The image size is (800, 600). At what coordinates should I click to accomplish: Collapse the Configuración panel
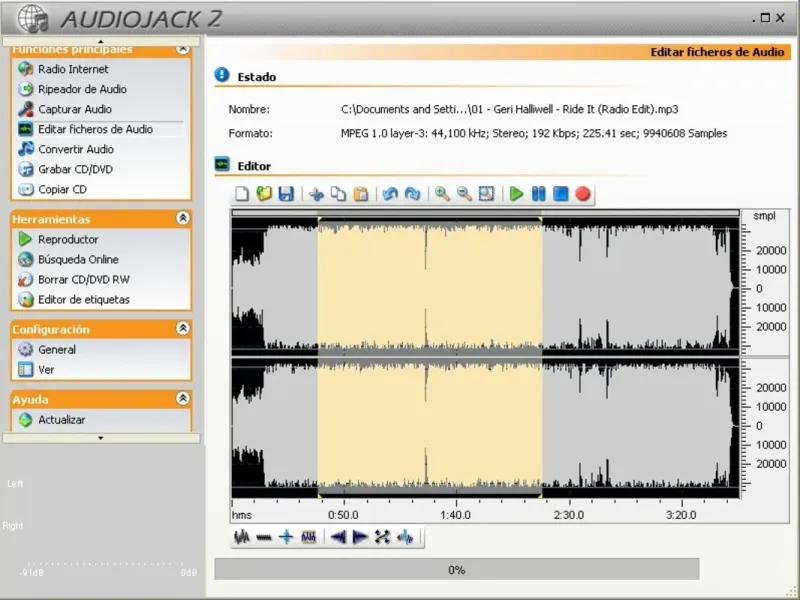pyautogui.click(x=182, y=328)
